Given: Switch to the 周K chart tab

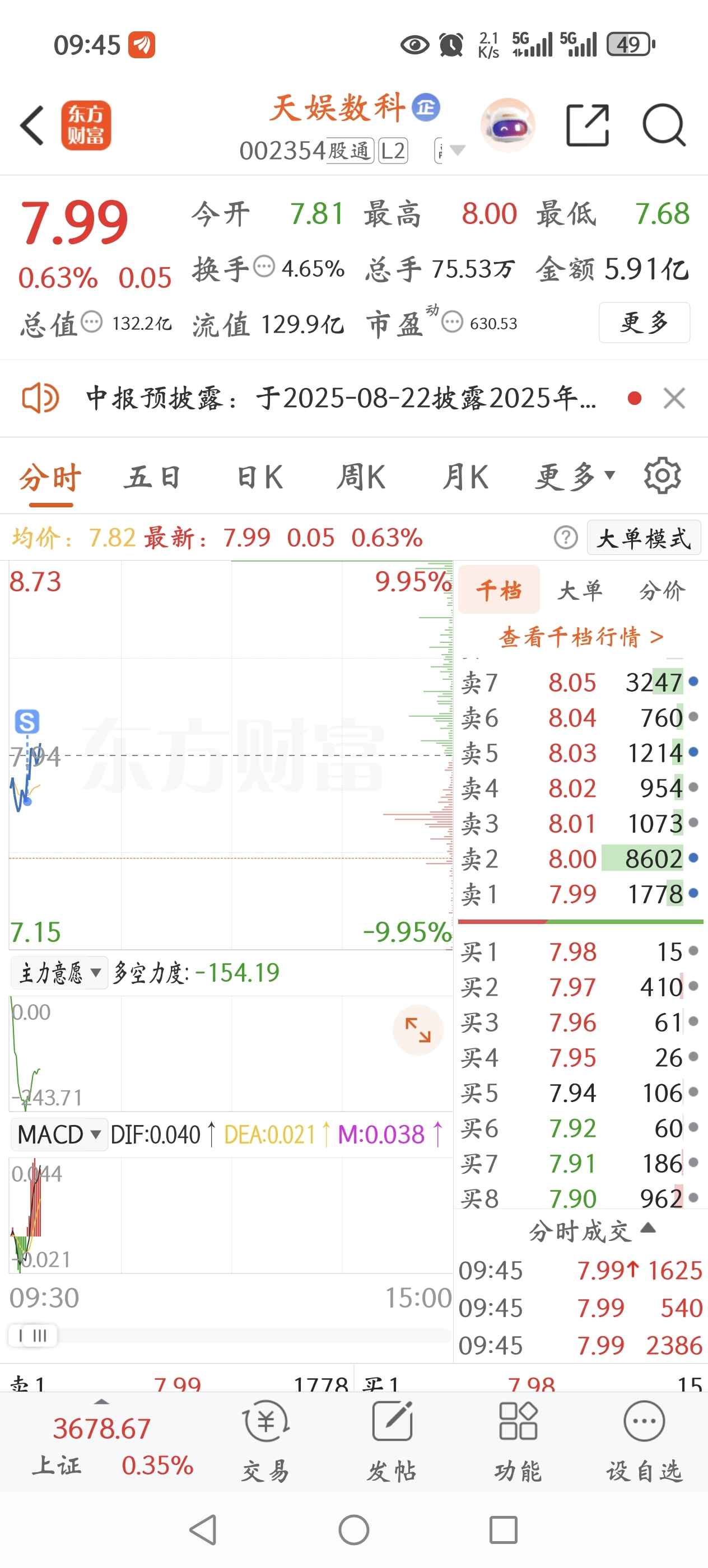Looking at the screenshot, I should tap(362, 476).
